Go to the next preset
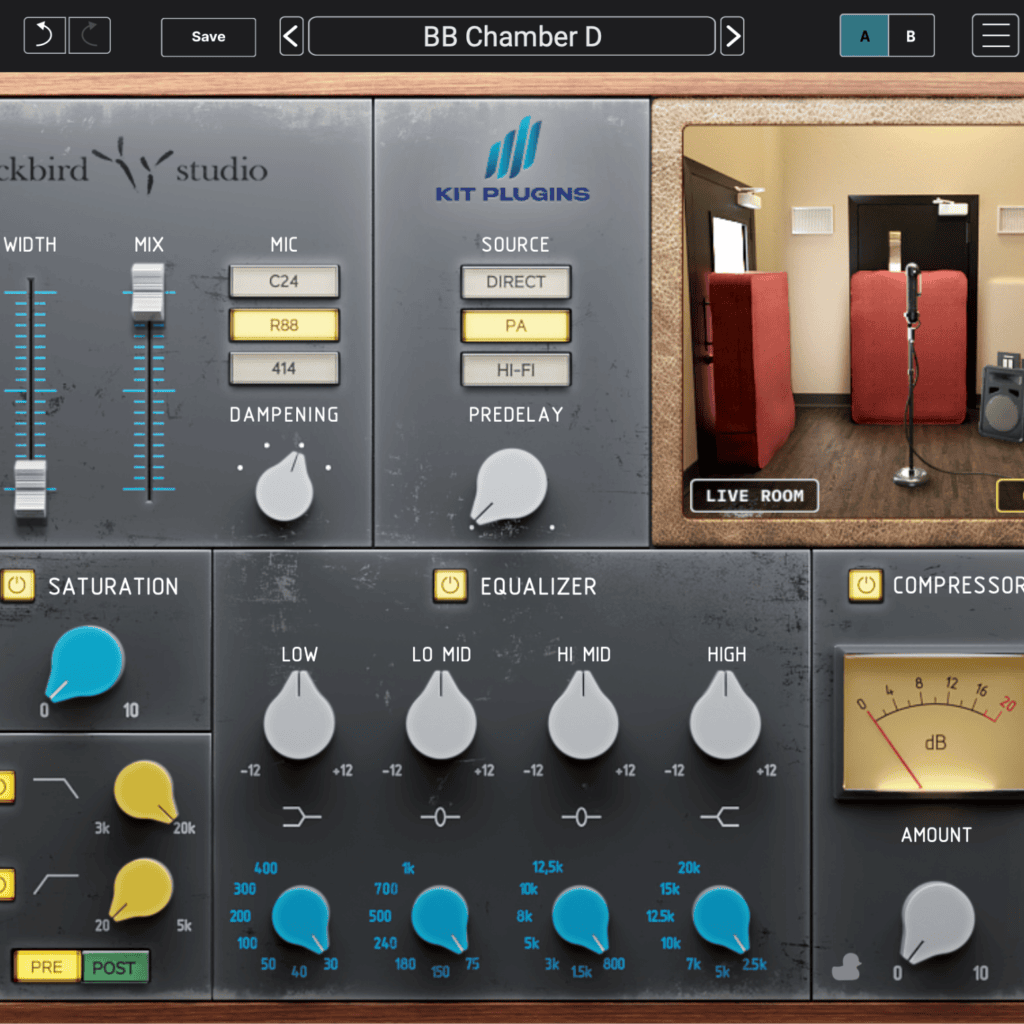Screen dimensions: 1024x1024 (732, 37)
